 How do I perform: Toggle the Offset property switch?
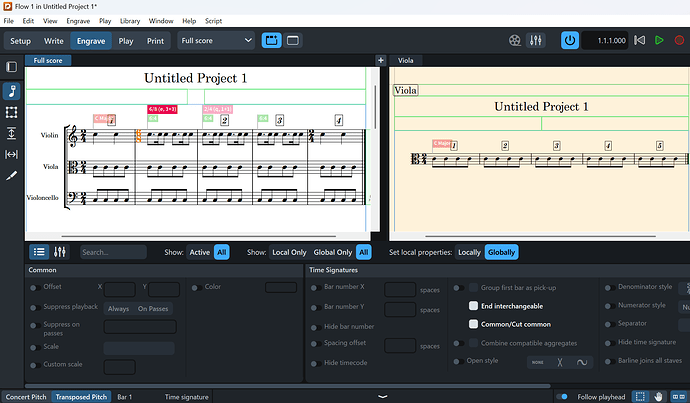click(x=35, y=288)
